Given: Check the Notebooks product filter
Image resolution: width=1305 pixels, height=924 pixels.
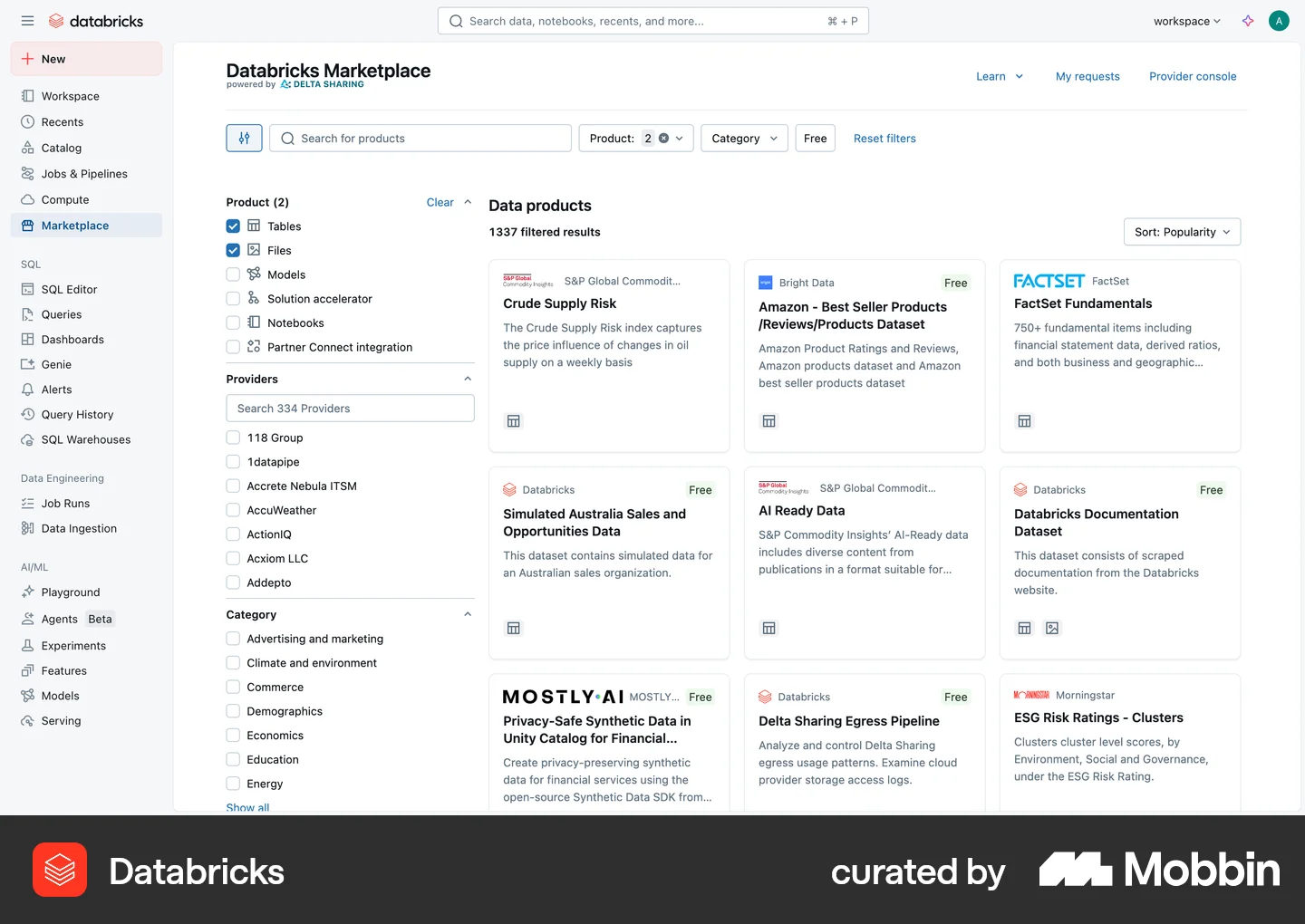Looking at the screenshot, I should click(233, 323).
